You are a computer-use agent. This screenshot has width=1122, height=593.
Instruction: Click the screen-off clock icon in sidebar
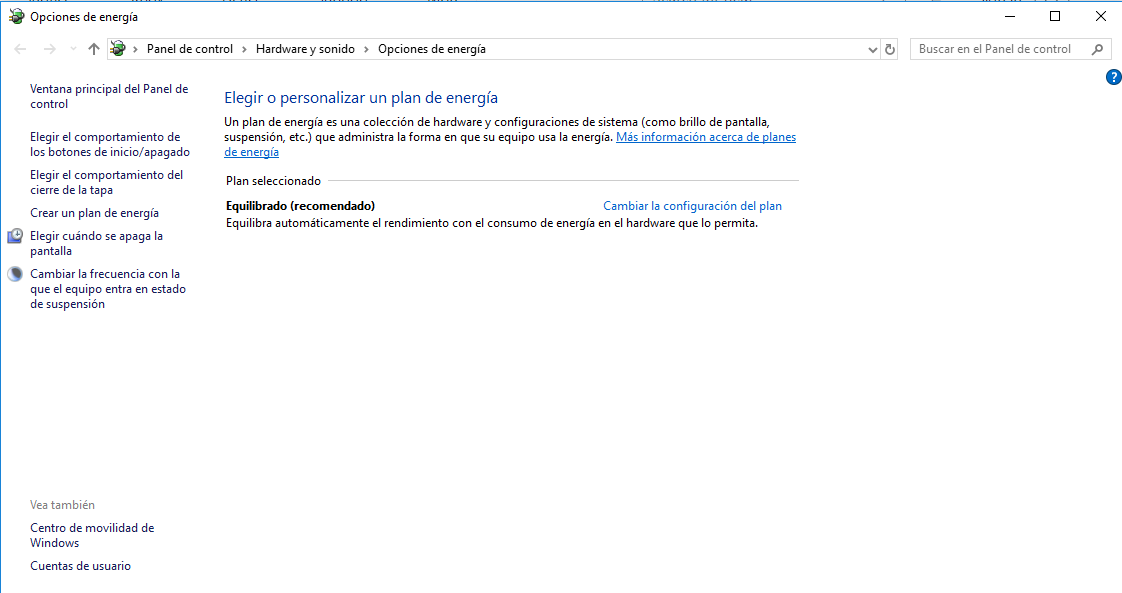(15, 236)
